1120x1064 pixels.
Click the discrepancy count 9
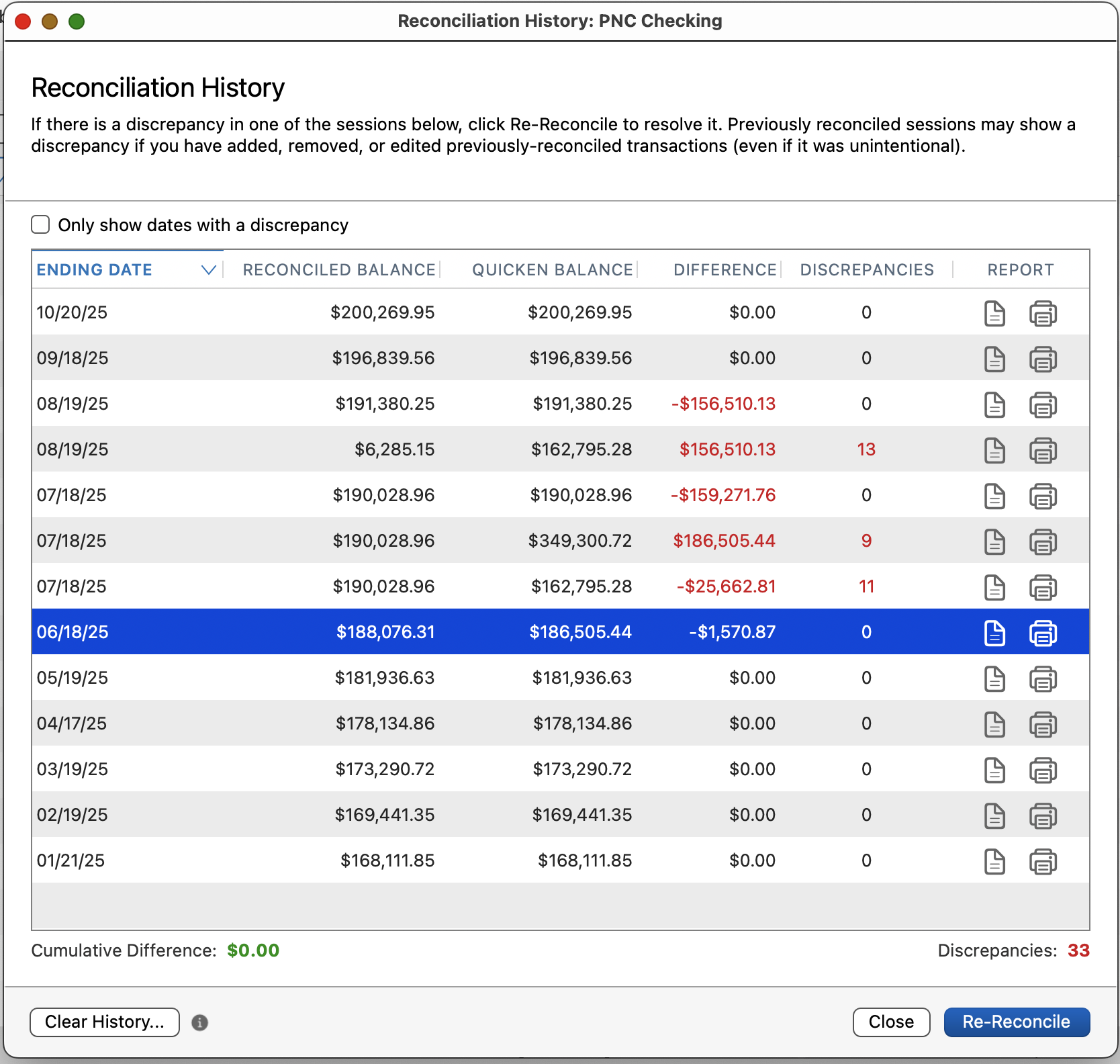[x=866, y=541]
